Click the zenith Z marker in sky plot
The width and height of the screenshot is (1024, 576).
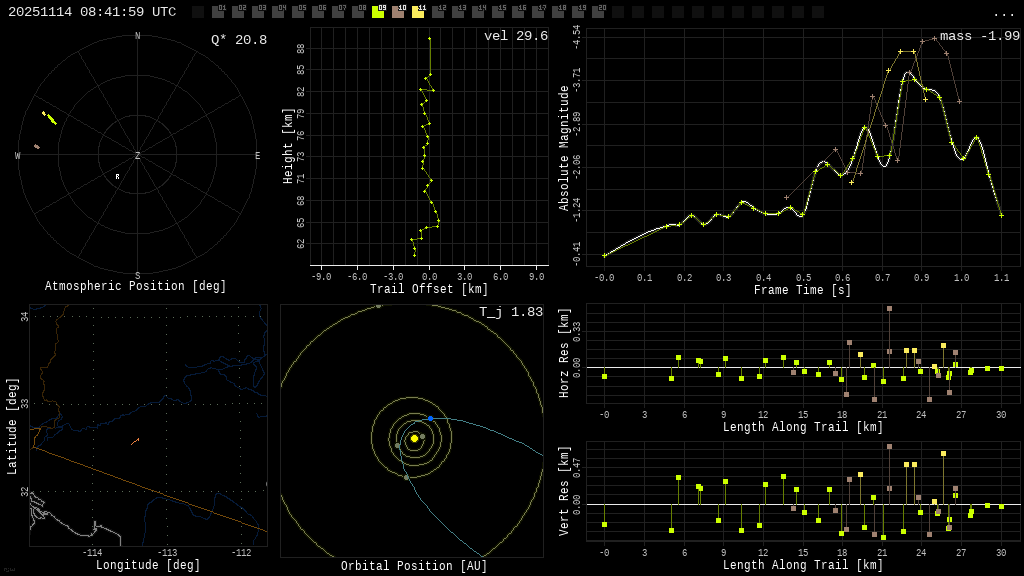138,156
